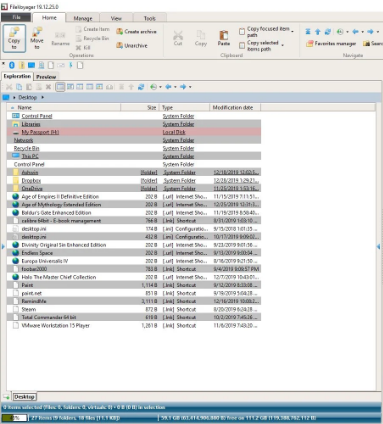Click the lightning bolt quick-access icon
Viewport: 383px width, 424px height.
point(71,65)
